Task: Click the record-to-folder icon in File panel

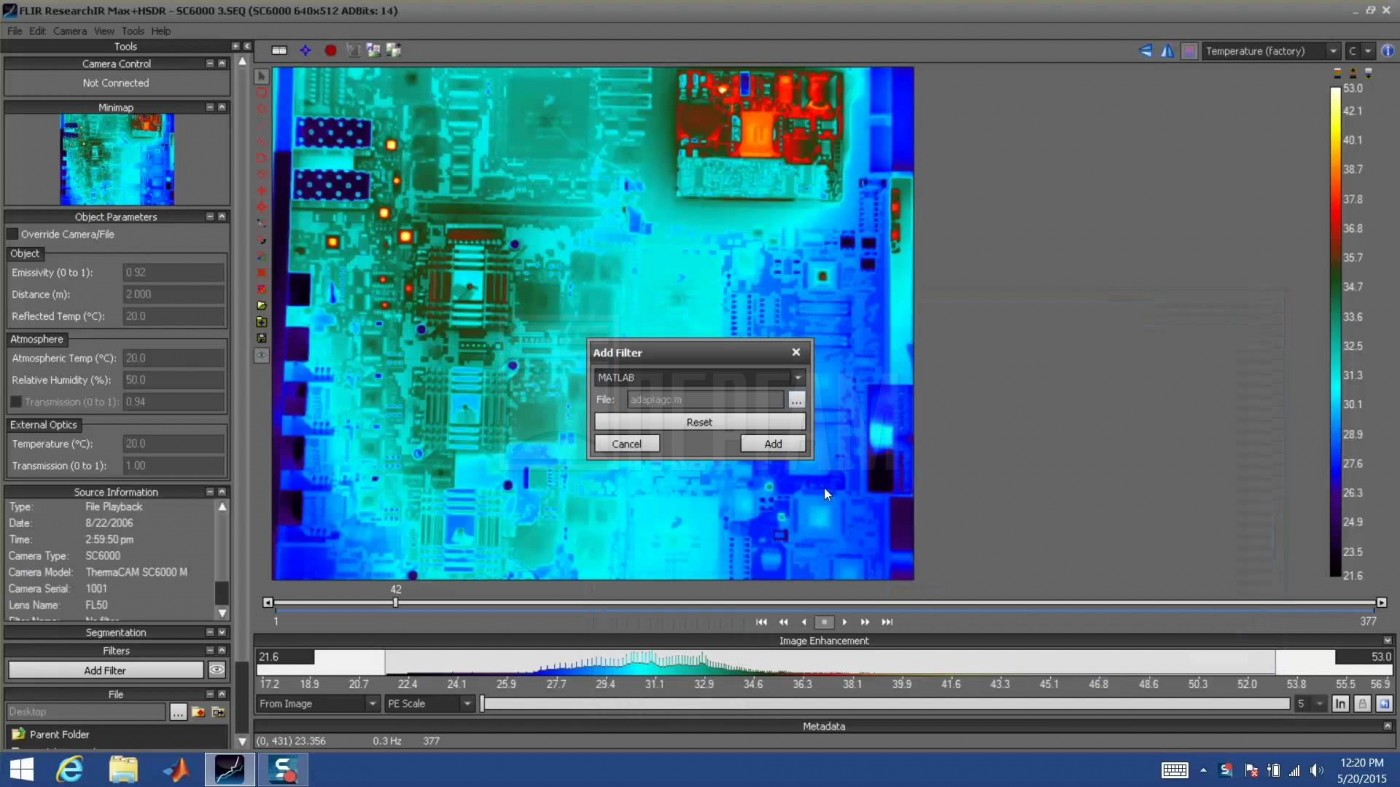Action: pos(198,712)
